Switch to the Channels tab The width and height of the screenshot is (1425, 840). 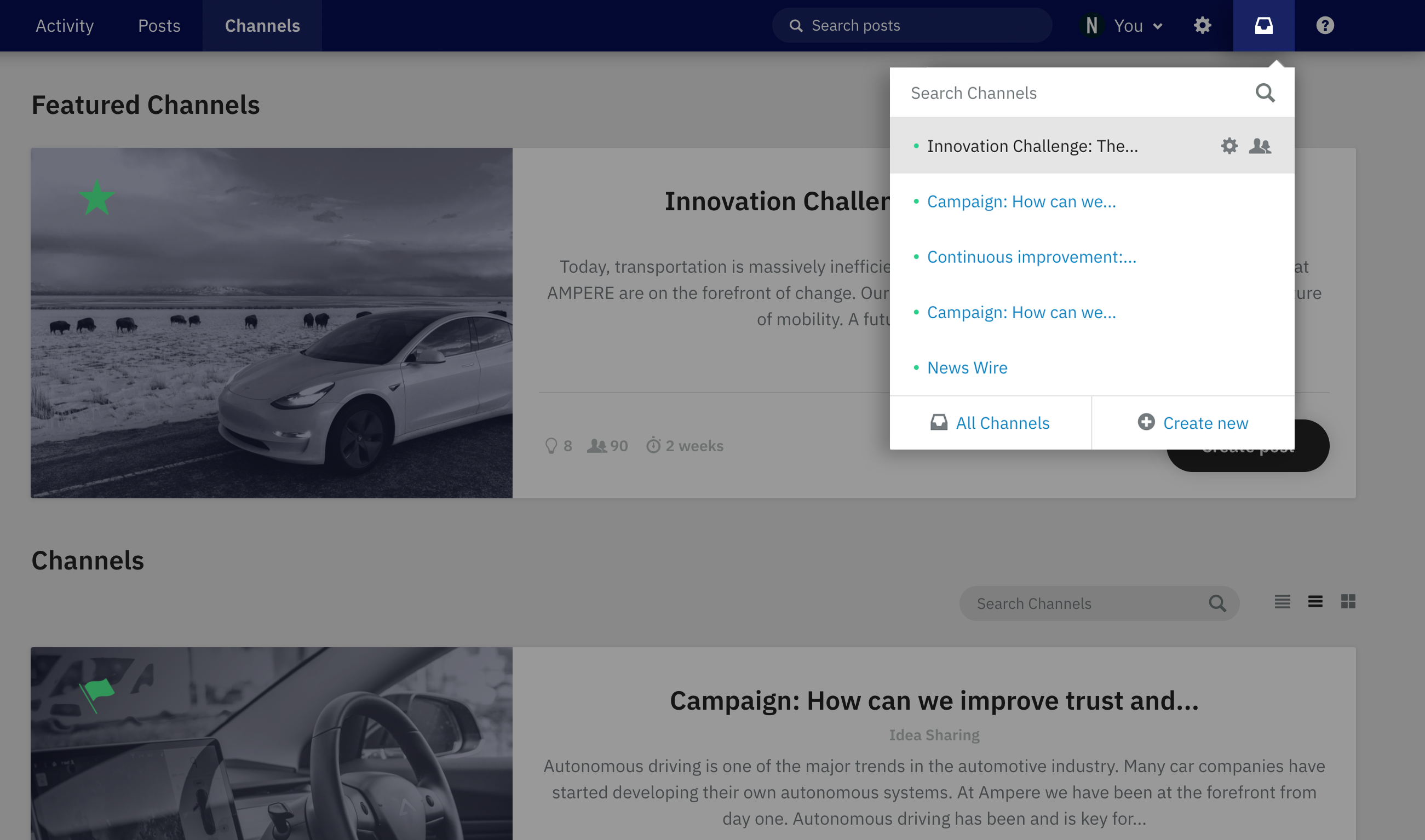pyautogui.click(x=262, y=26)
